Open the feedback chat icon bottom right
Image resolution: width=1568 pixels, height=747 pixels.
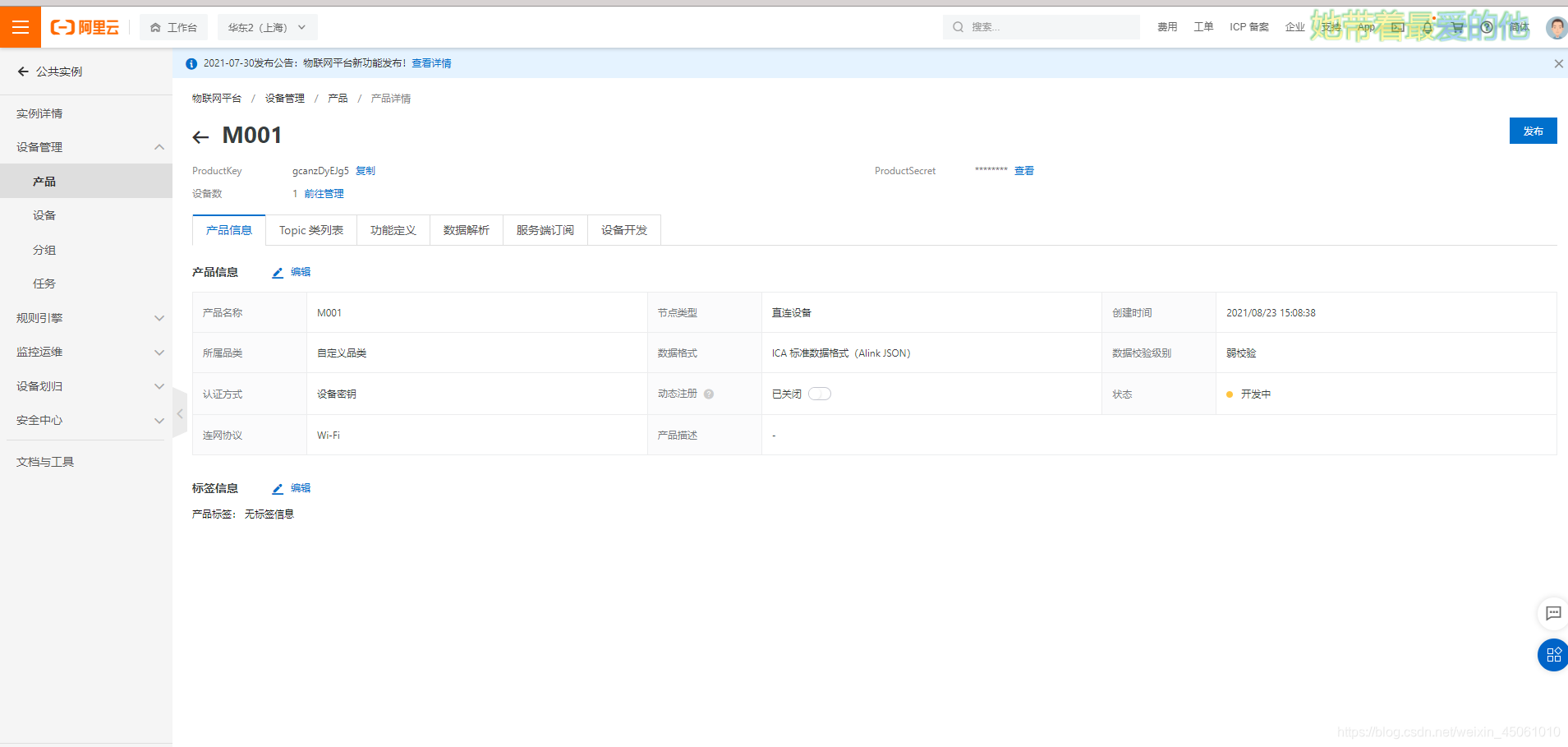[1552, 614]
